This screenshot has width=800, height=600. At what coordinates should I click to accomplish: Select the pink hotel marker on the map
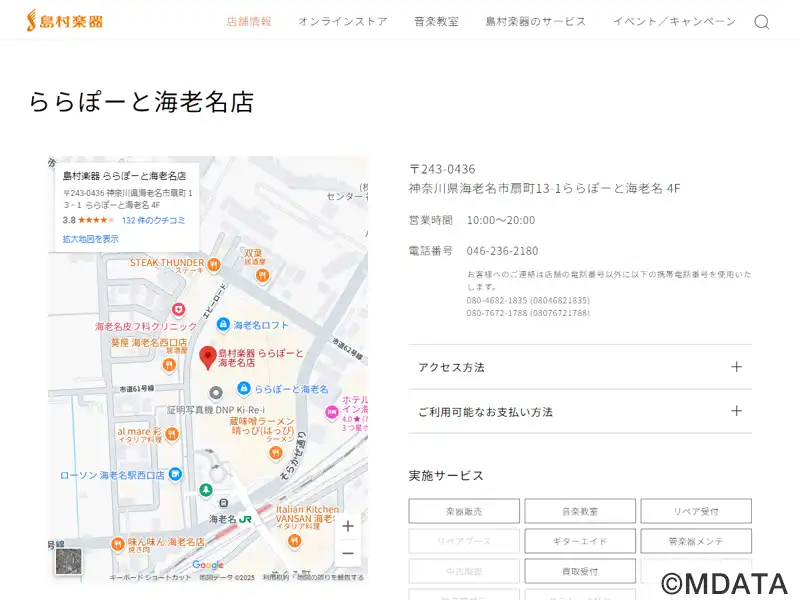(x=332, y=411)
